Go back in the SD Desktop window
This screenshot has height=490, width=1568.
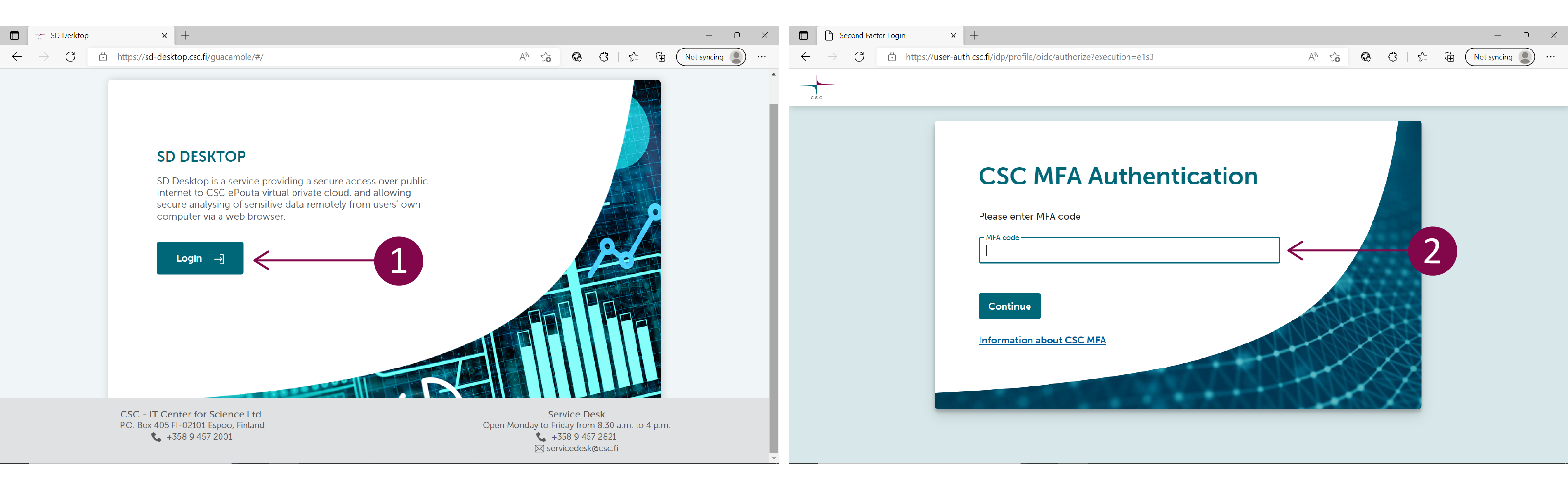pyautogui.click(x=17, y=57)
